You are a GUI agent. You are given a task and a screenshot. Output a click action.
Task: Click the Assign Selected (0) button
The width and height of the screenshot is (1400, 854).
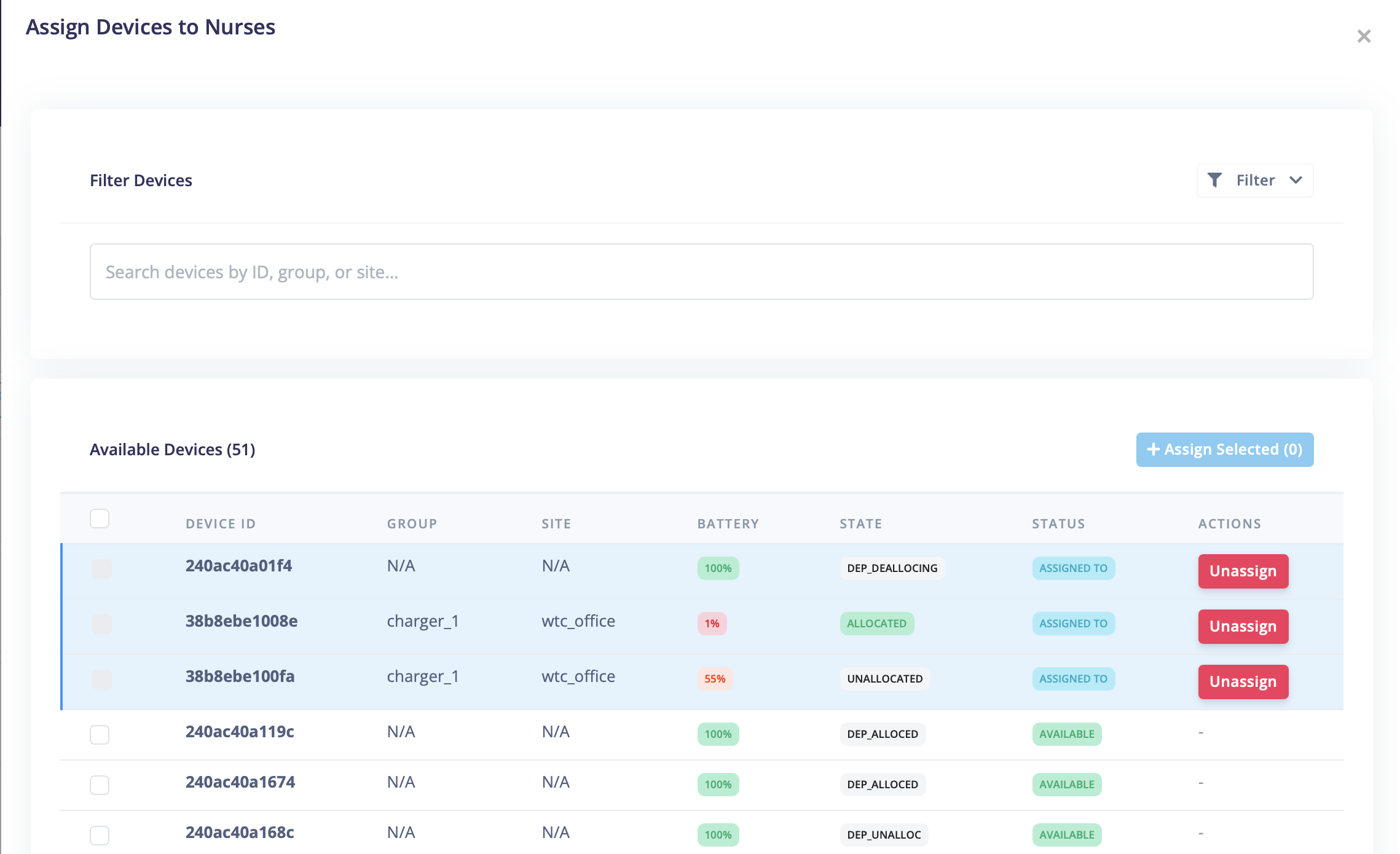(x=1224, y=450)
